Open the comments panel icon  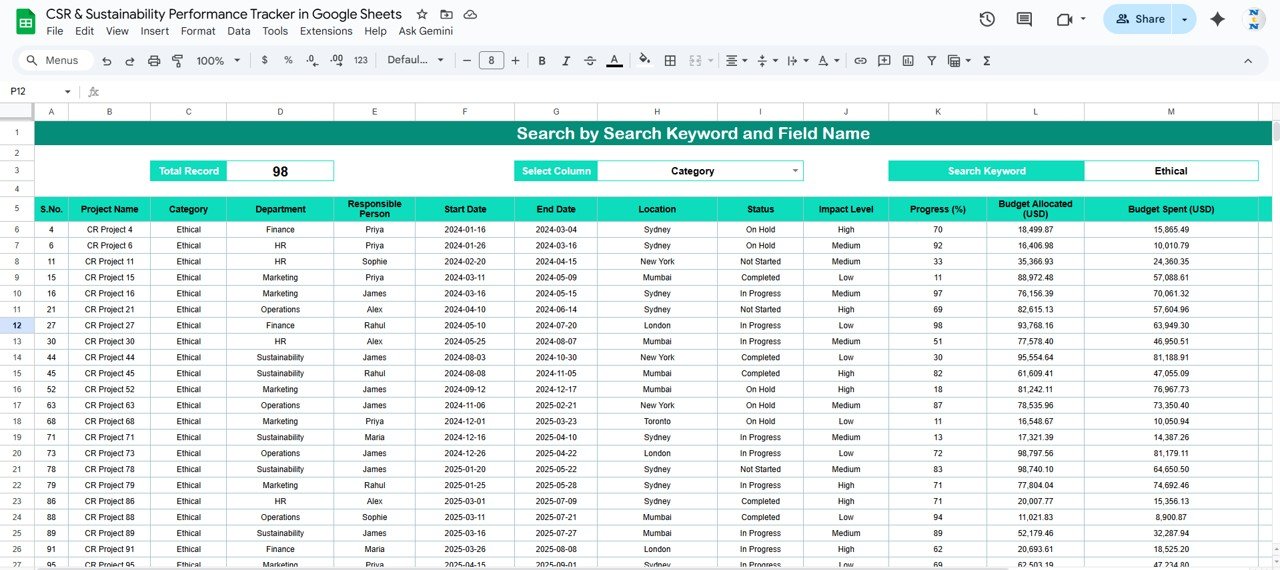point(1024,19)
